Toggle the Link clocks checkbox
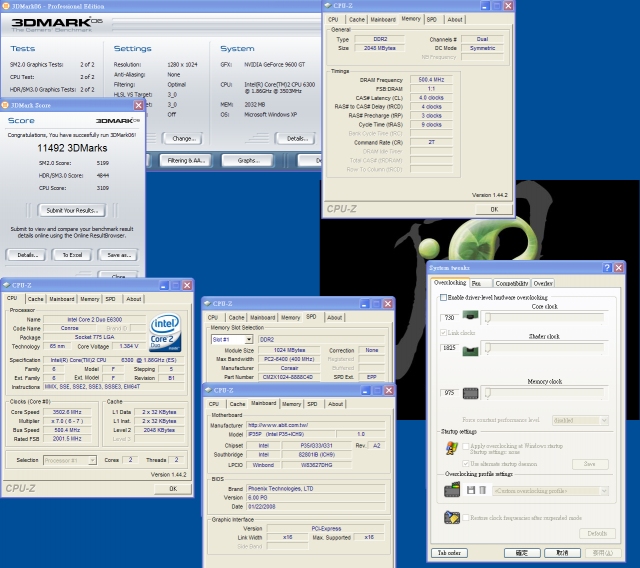Image resolution: width=640 pixels, height=568 pixels. coord(443,333)
